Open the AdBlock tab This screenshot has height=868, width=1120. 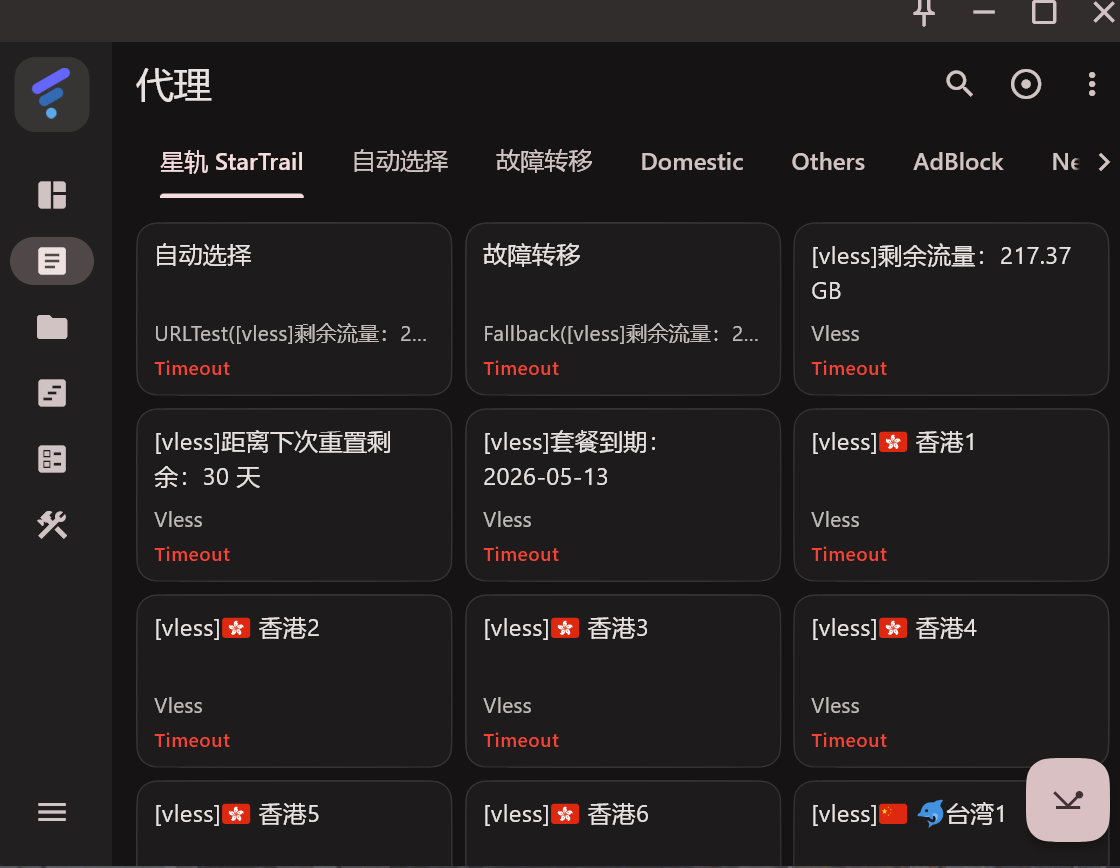coord(958,162)
